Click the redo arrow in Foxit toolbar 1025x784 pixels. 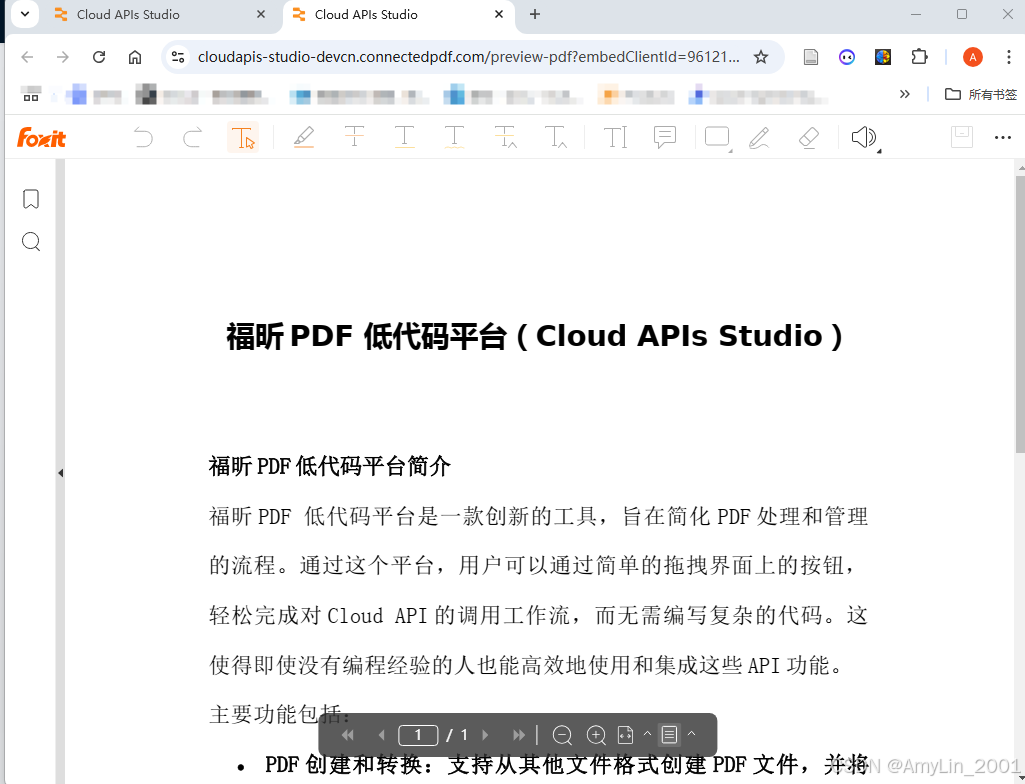tap(193, 138)
